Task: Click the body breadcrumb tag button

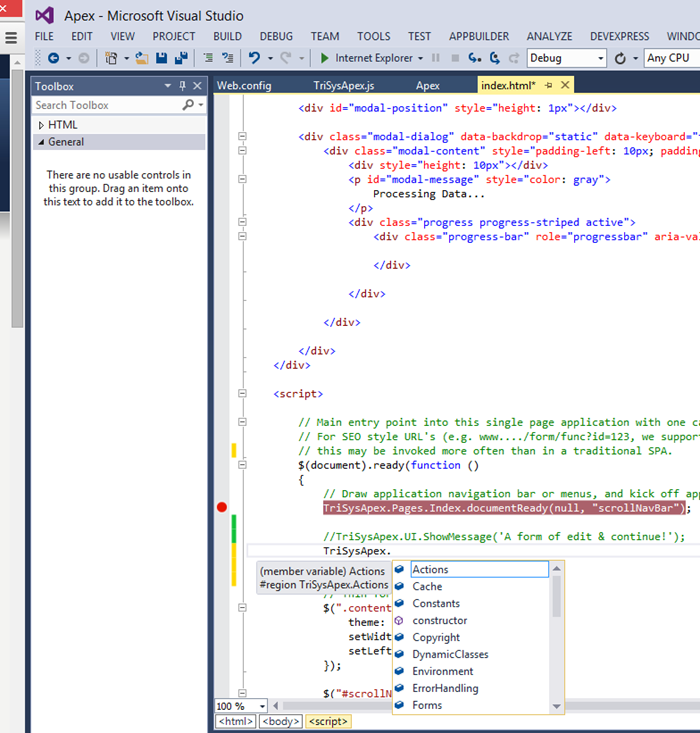Action: click(x=281, y=721)
